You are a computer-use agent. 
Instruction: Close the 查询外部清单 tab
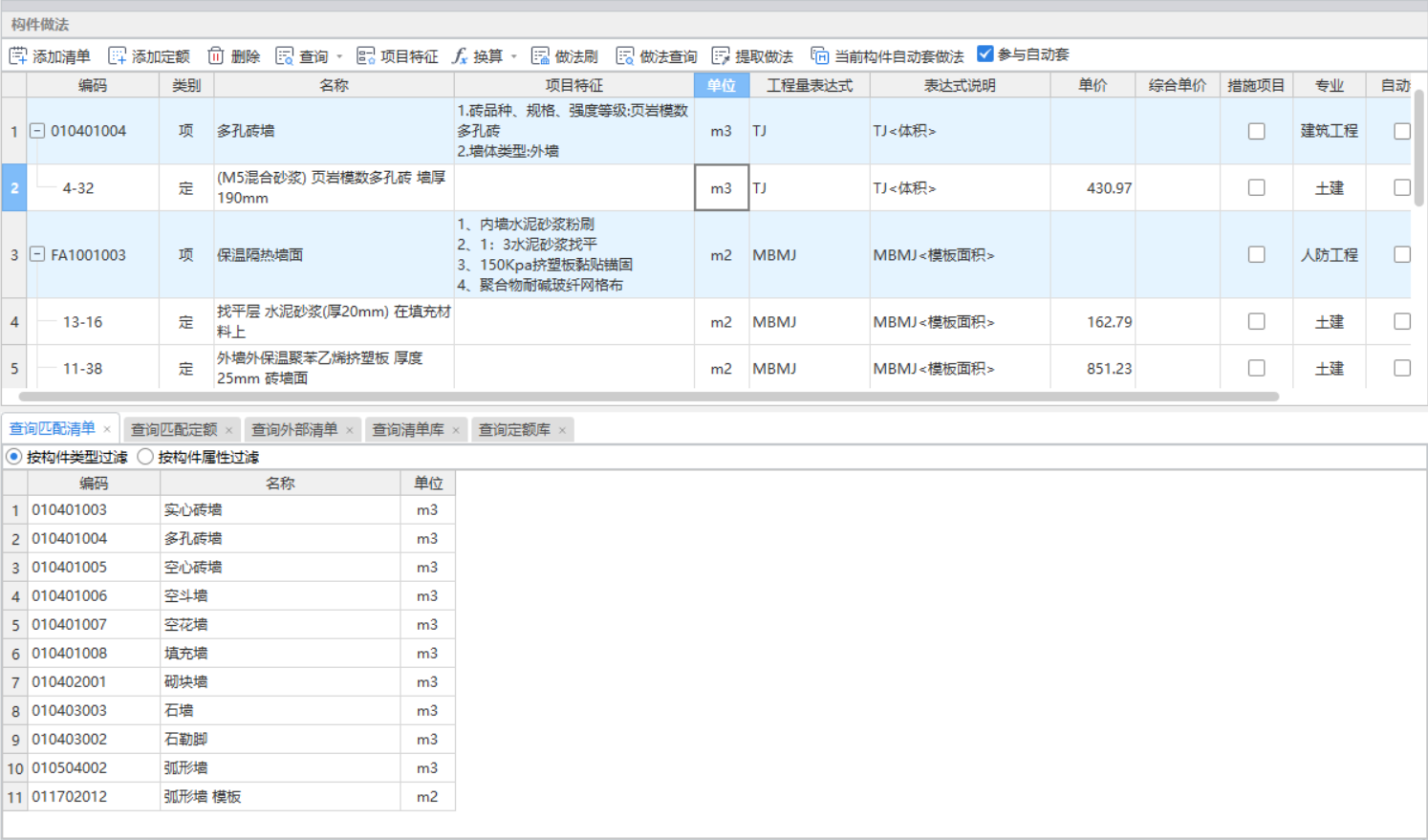coord(349,430)
